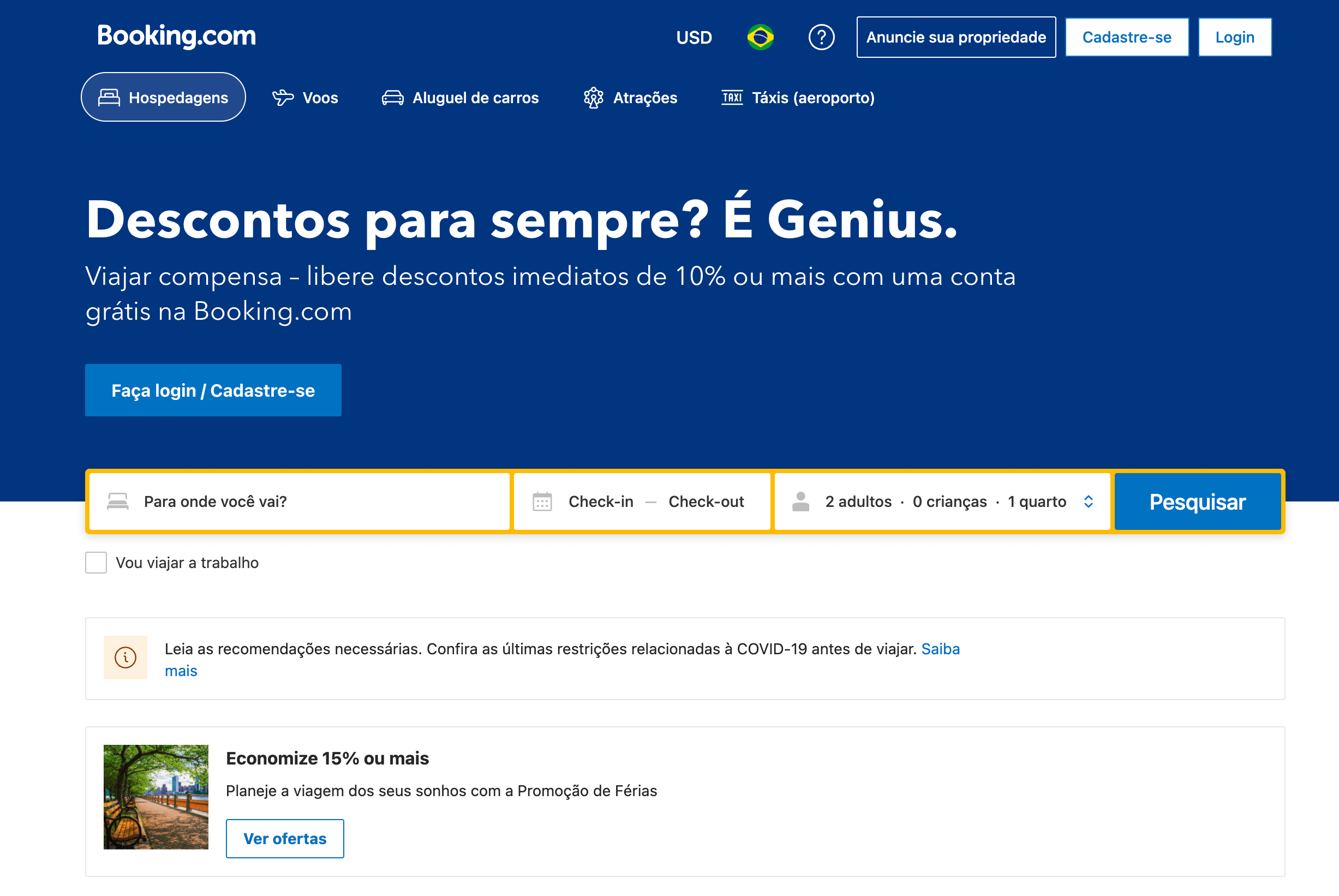Open the 2 adultos guests dropdown
This screenshot has width=1339, height=896.
pos(942,501)
